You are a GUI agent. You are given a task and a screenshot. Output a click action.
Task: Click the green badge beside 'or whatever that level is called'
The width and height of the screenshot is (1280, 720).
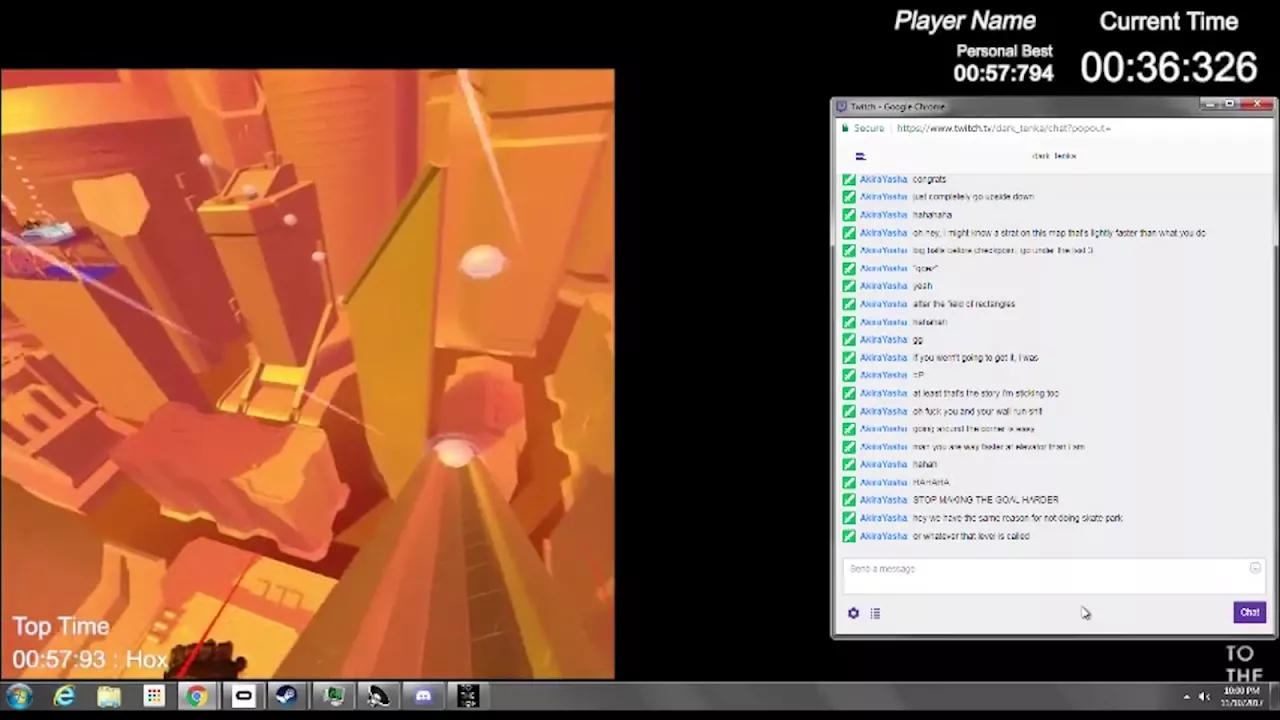[x=849, y=536]
